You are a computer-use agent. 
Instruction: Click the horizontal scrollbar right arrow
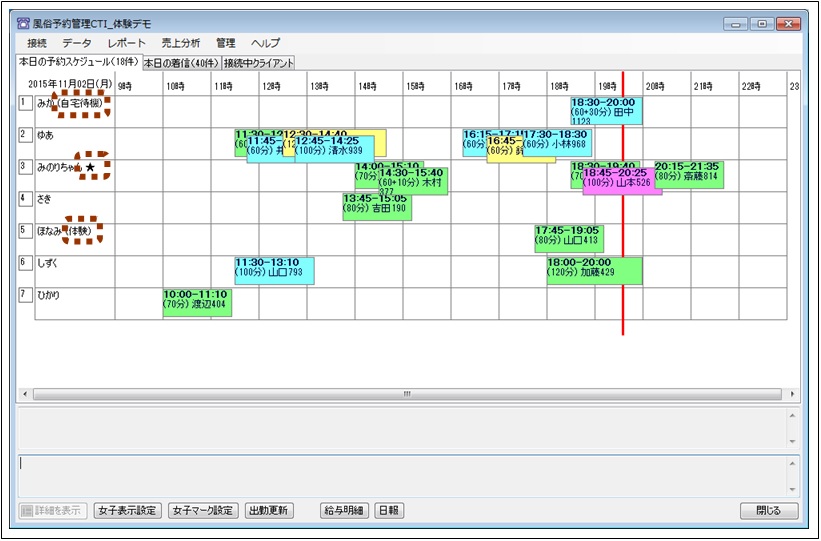point(793,394)
